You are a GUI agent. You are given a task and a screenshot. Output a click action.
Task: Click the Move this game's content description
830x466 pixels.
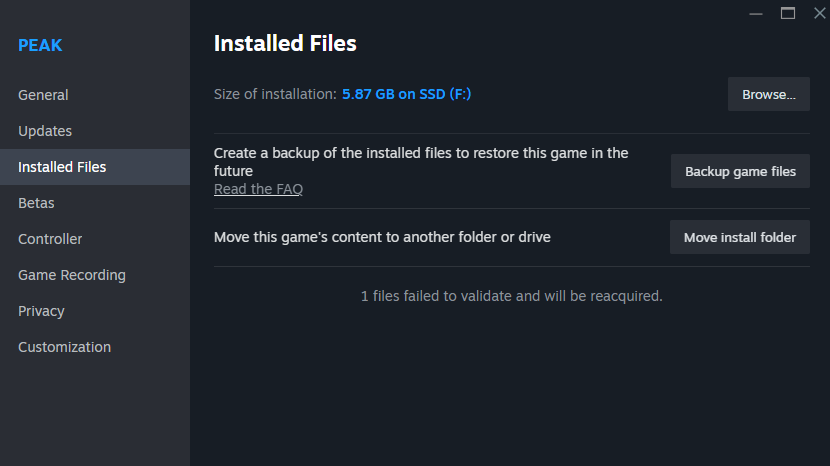tap(382, 237)
